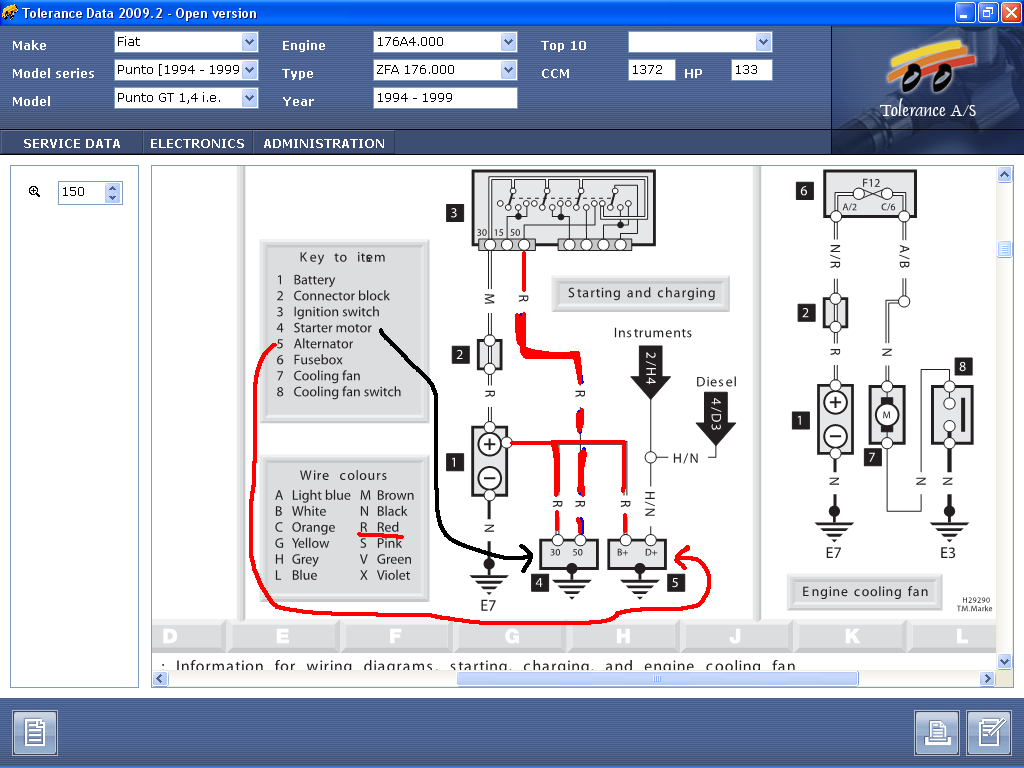Click the edit notes icon at bottom right

point(989,733)
